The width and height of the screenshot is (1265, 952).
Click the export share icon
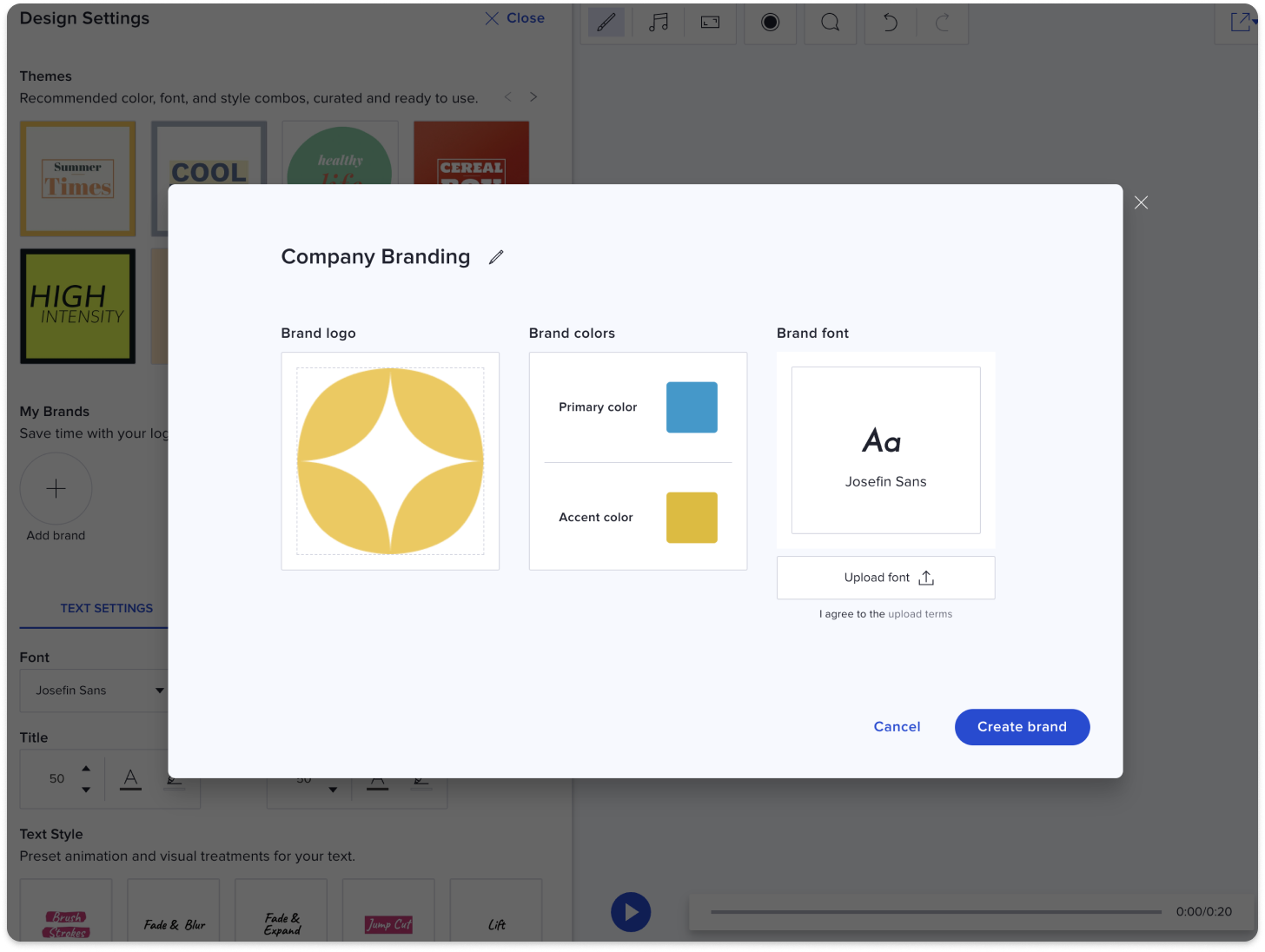click(1241, 23)
